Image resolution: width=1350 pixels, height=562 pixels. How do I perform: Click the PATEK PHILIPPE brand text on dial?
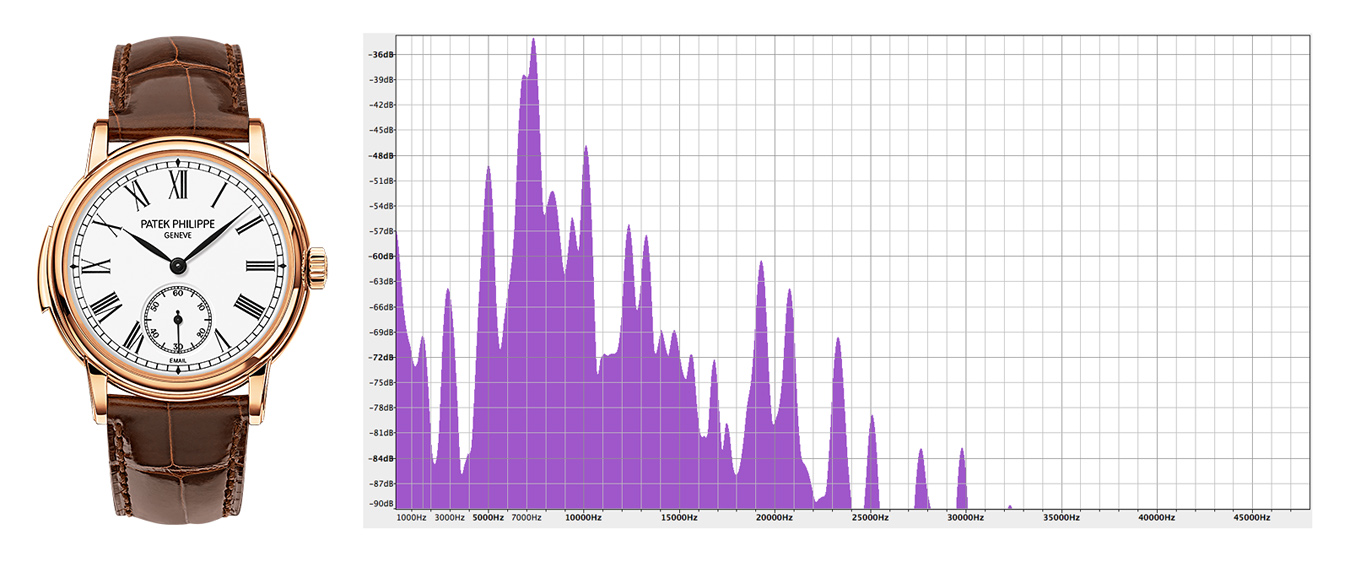178,224
